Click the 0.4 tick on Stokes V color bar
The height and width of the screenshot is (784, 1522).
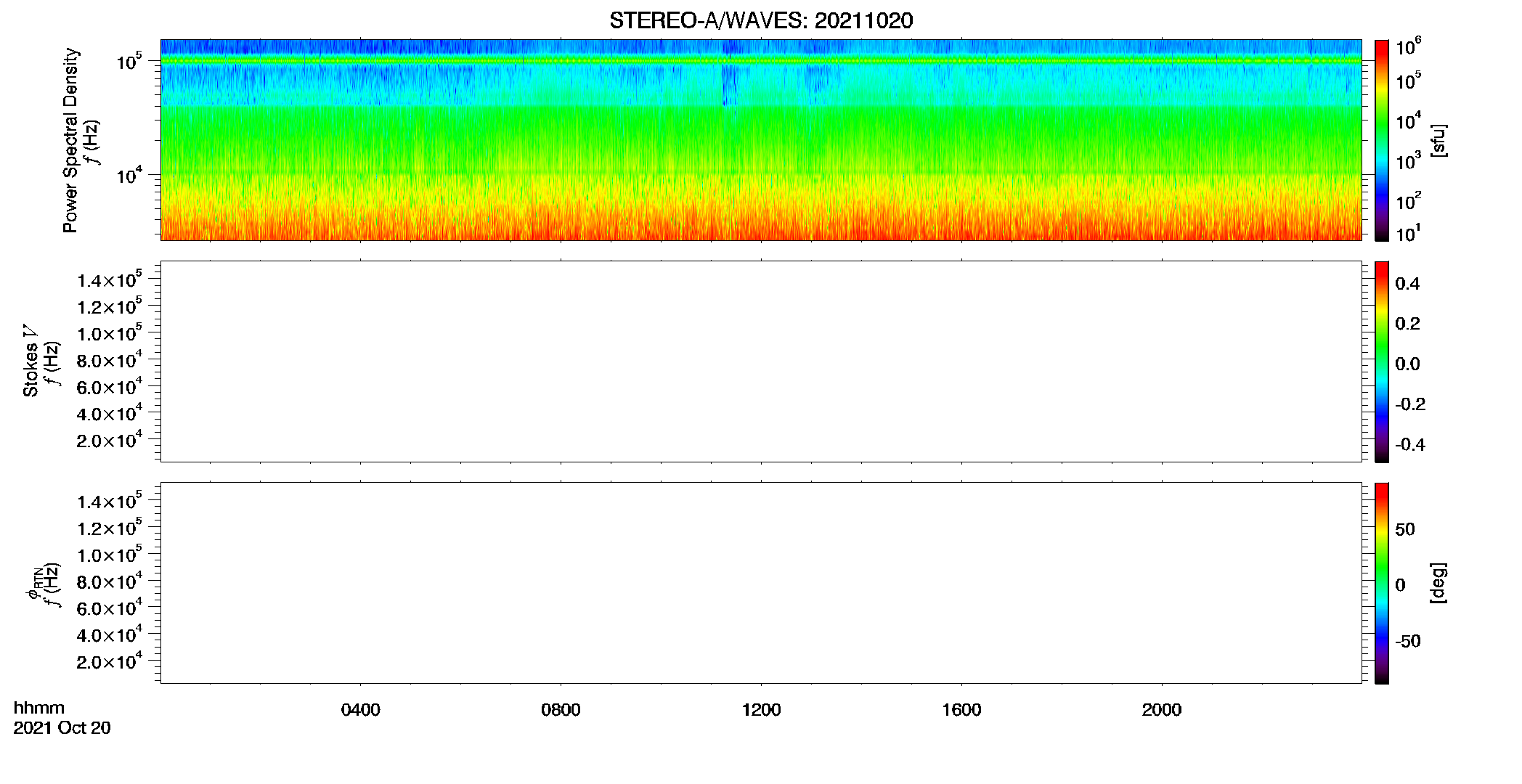(1407, 284)
